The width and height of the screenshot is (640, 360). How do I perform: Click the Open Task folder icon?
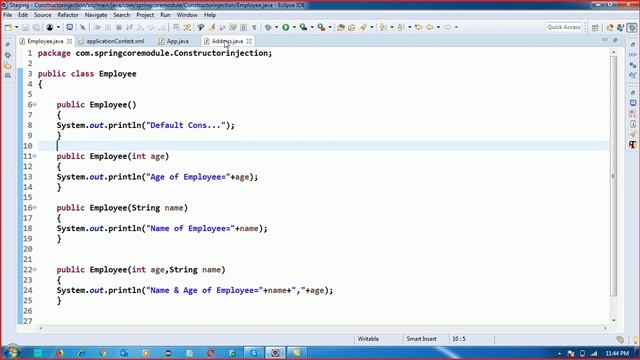[351, 27]
